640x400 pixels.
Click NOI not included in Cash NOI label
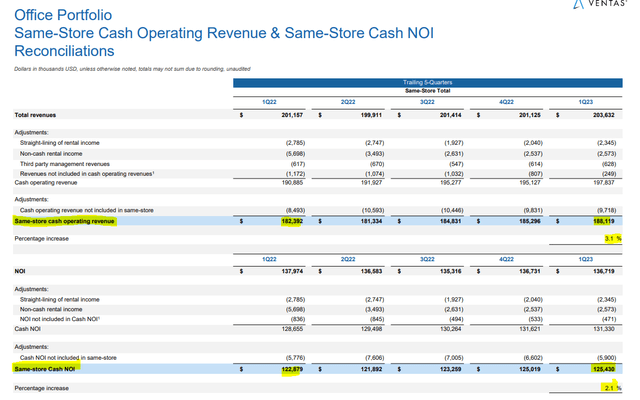(x=61, y=319)
